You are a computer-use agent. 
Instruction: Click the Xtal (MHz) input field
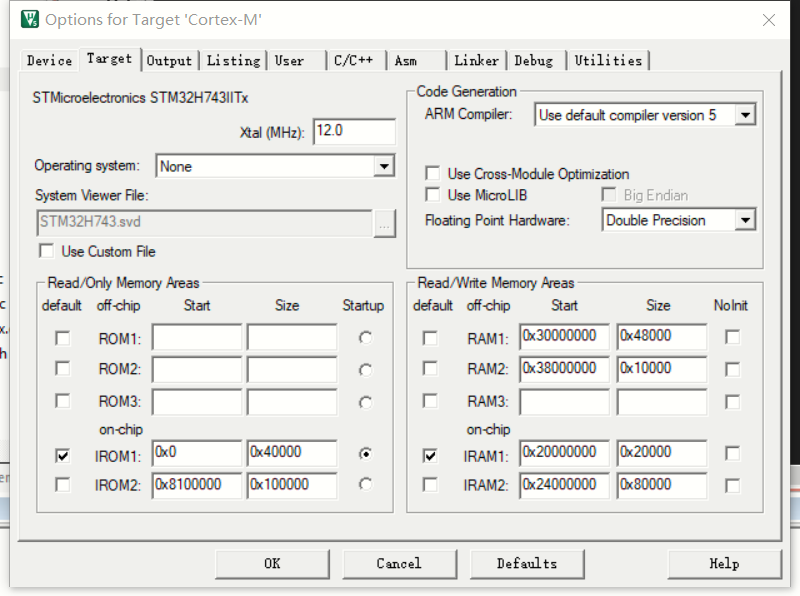click(354, 131)
